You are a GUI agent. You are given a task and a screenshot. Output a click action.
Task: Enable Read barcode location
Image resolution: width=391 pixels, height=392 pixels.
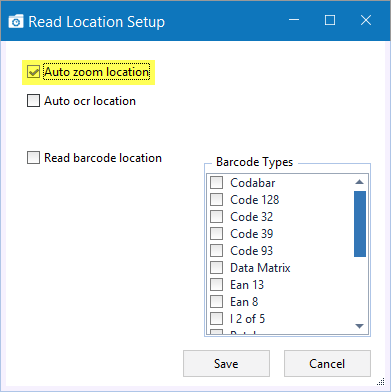33,158
